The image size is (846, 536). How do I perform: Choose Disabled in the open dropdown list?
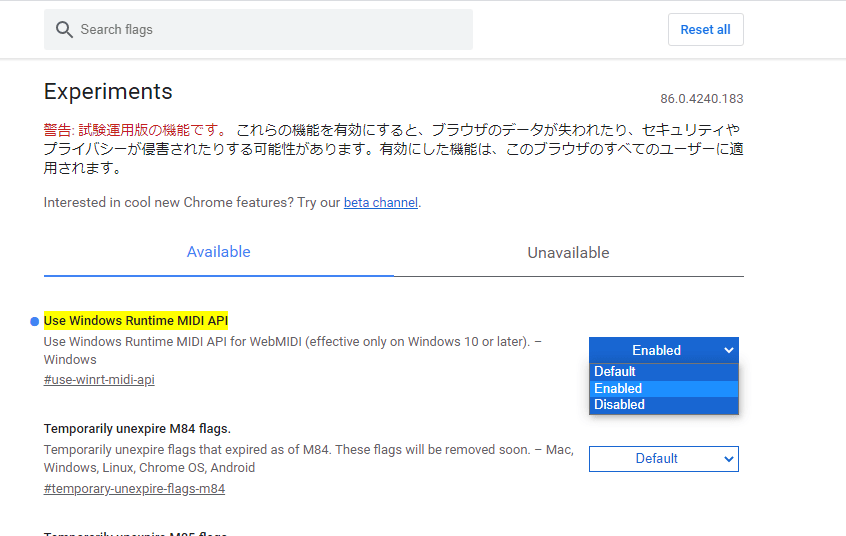(x=664, y=405)
